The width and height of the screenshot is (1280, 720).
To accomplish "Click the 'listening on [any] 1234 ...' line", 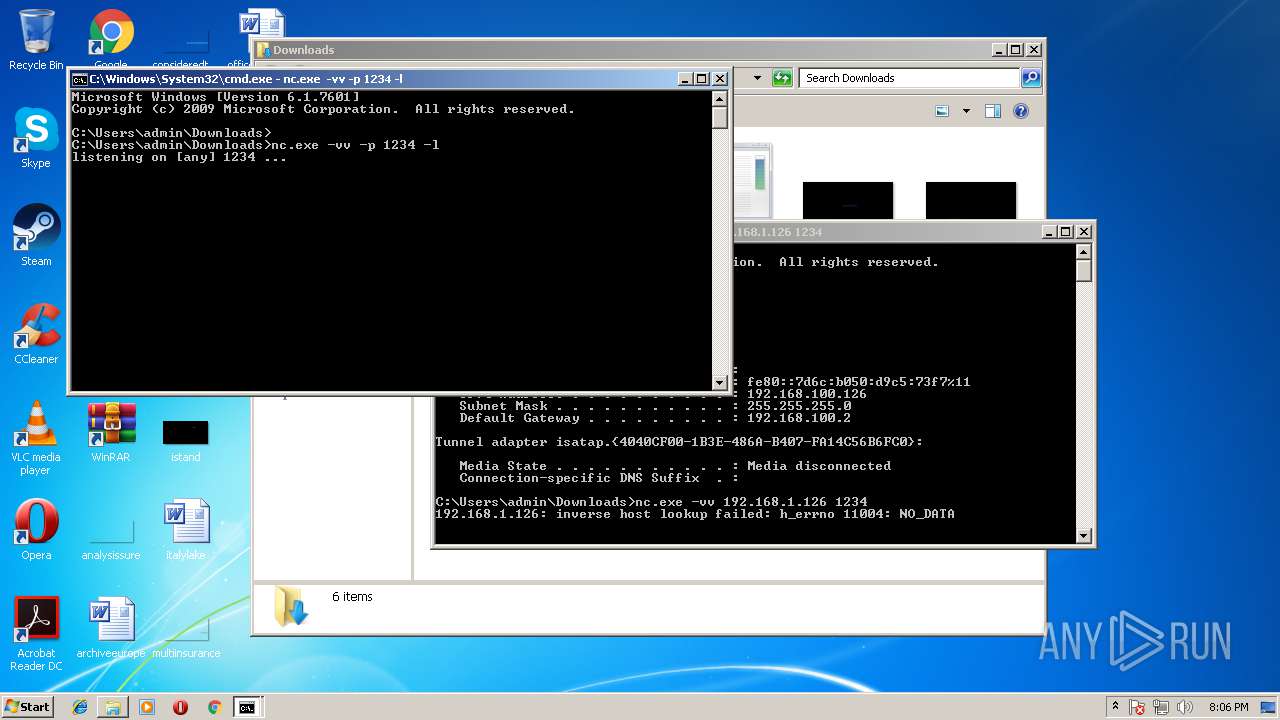I will pos(179,157).
